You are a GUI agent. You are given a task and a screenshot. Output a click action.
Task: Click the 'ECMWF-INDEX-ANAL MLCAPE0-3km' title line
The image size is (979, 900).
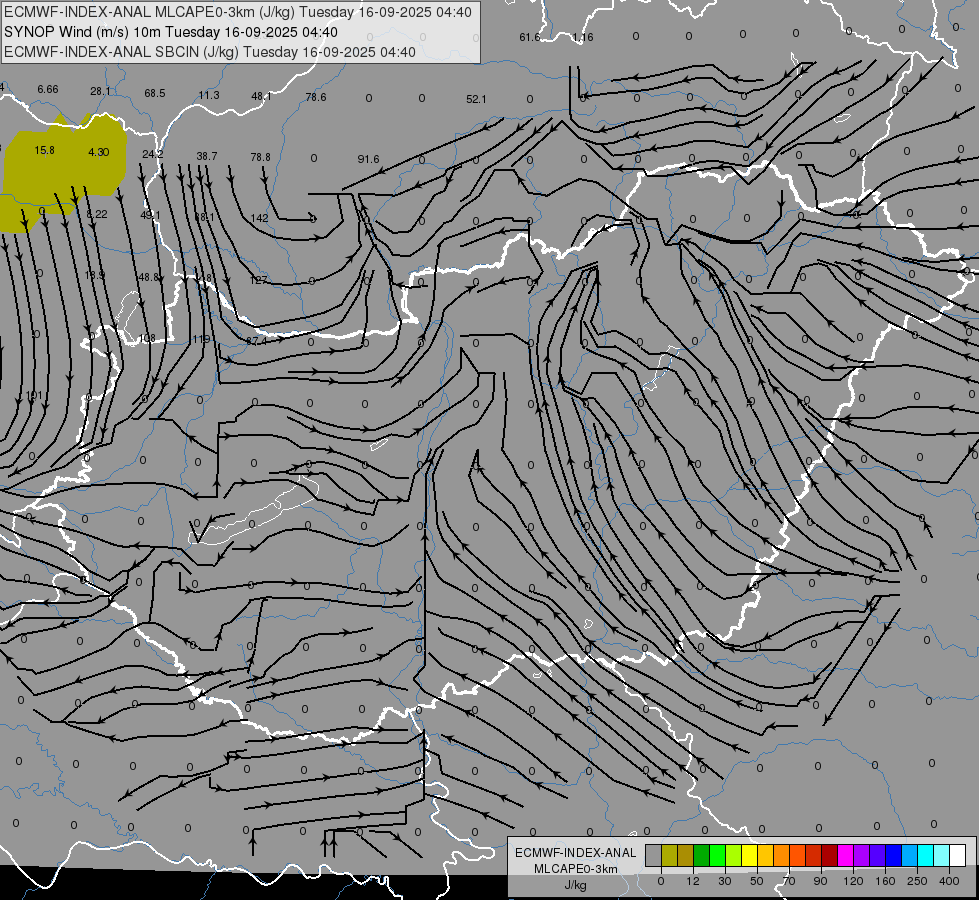pyautogui.click(x=237, y=12)
